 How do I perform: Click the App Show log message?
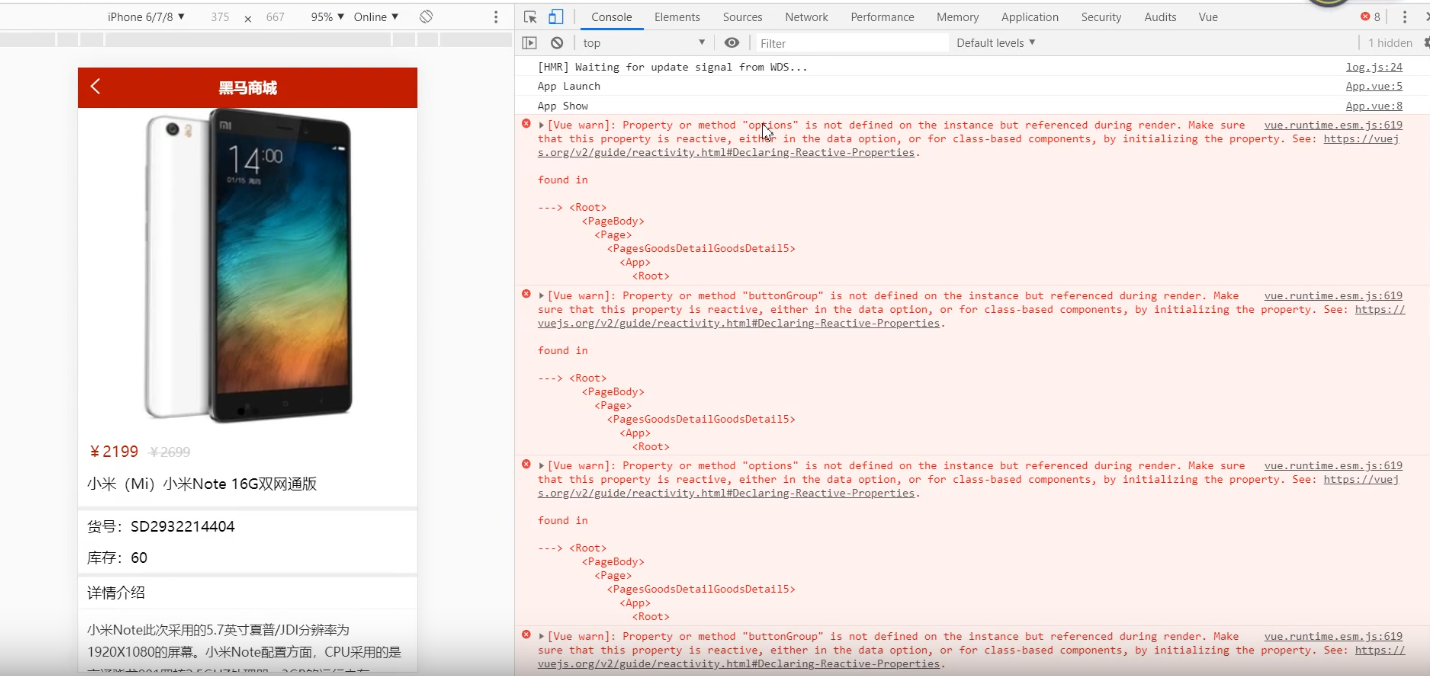pos(563,106)
